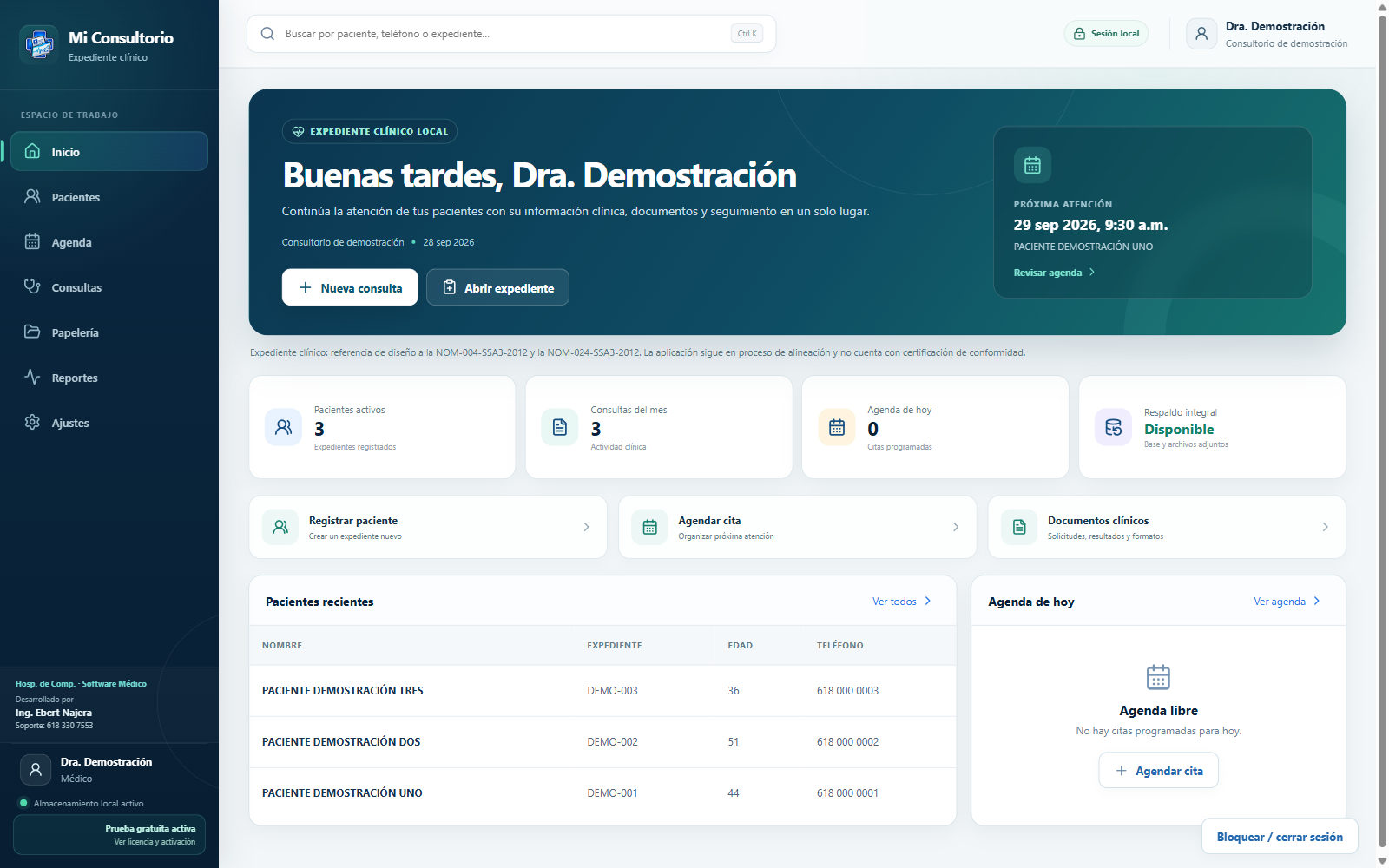
Task: Focus the patient search field
Action: [511, 34]
